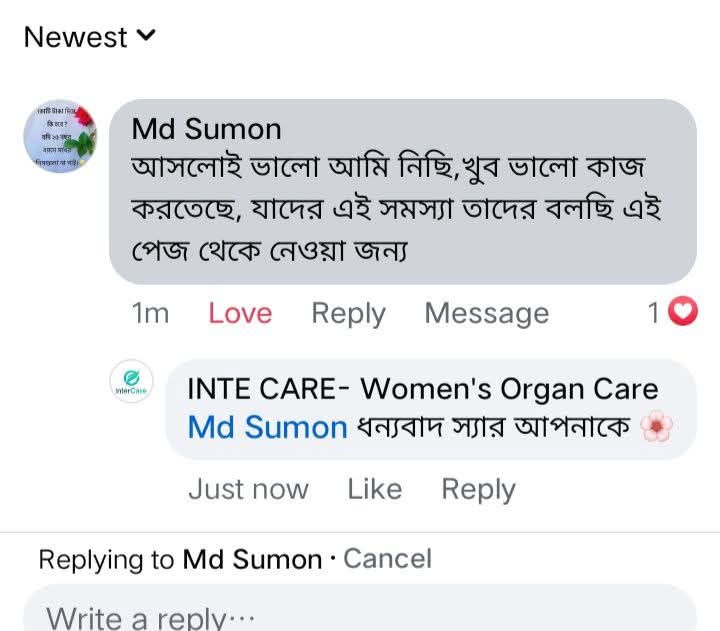This screenshot has height=631, width=720.
Task: Open Md Sumon's profile picture
Action: click(x=61, y=137)
